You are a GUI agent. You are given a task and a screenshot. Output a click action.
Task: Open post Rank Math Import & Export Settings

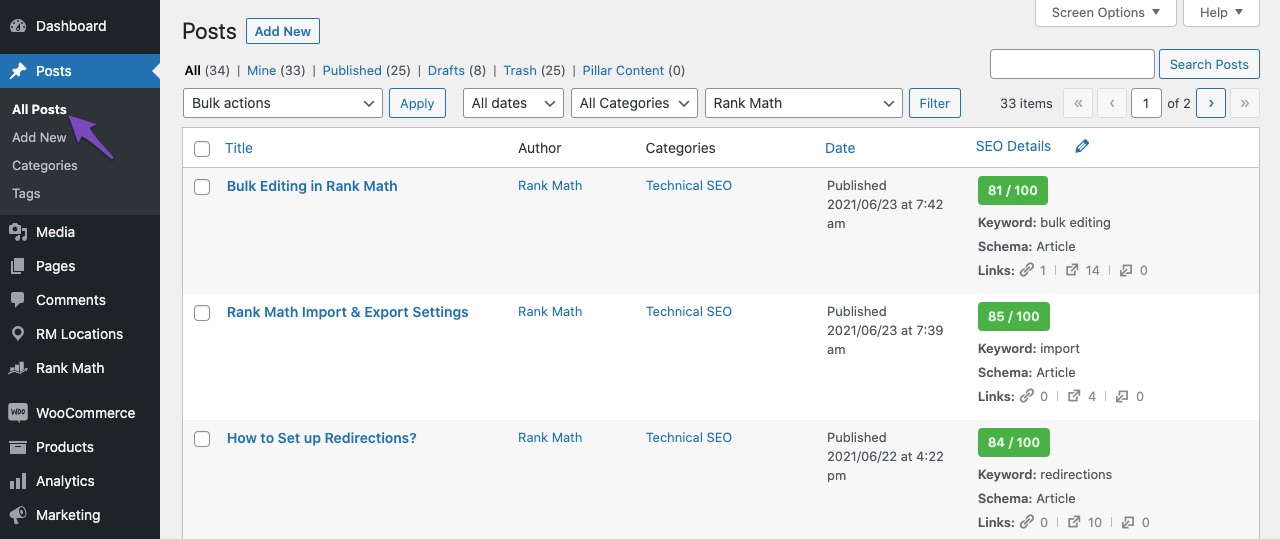coord(348,312)
